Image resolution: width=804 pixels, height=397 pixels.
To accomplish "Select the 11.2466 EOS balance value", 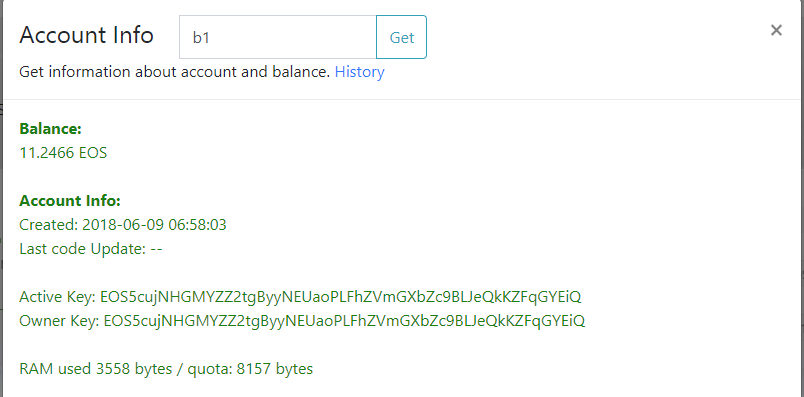I will [x=63, y=153].
